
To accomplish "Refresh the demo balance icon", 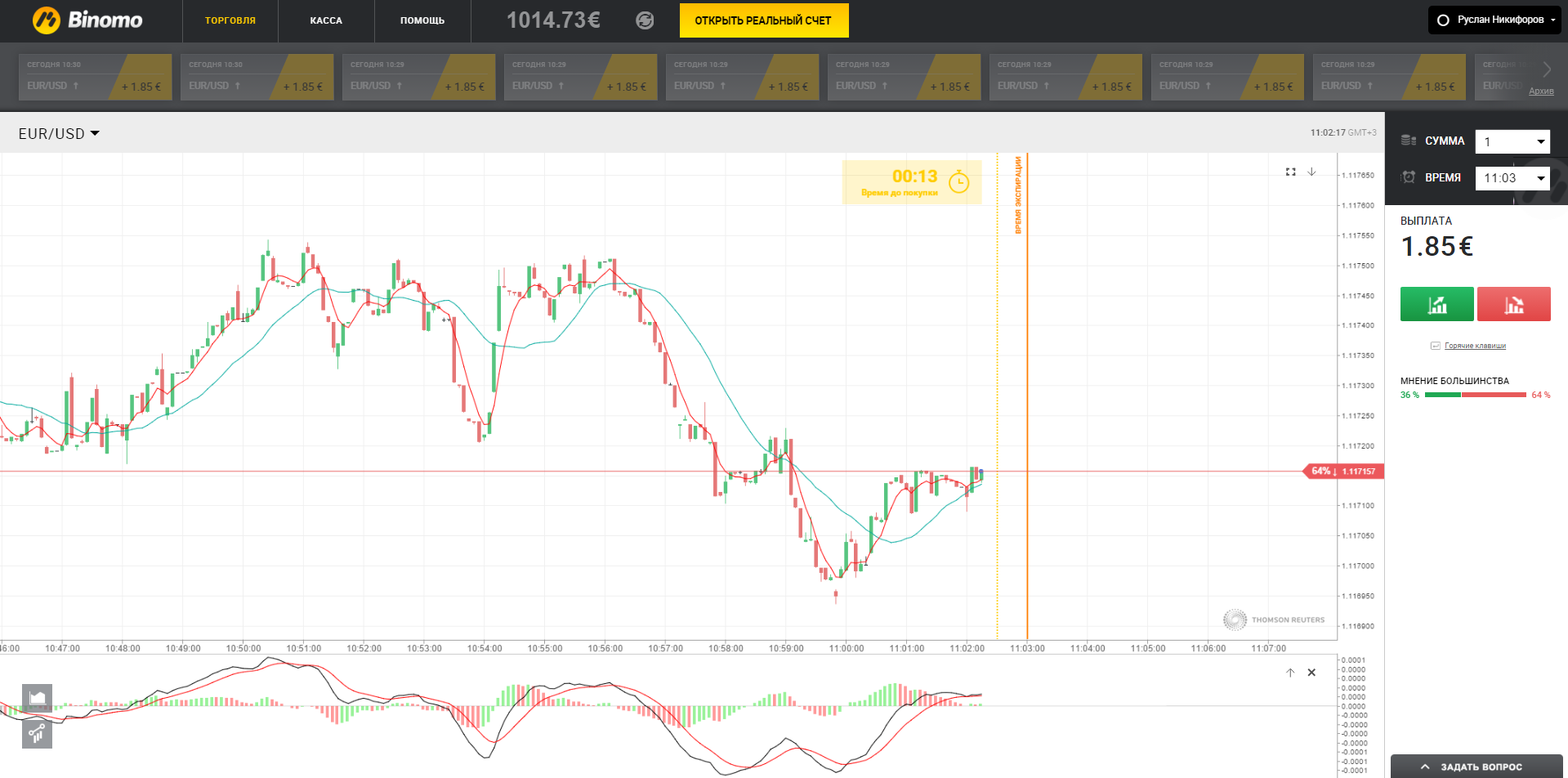I will coord(645,20).
